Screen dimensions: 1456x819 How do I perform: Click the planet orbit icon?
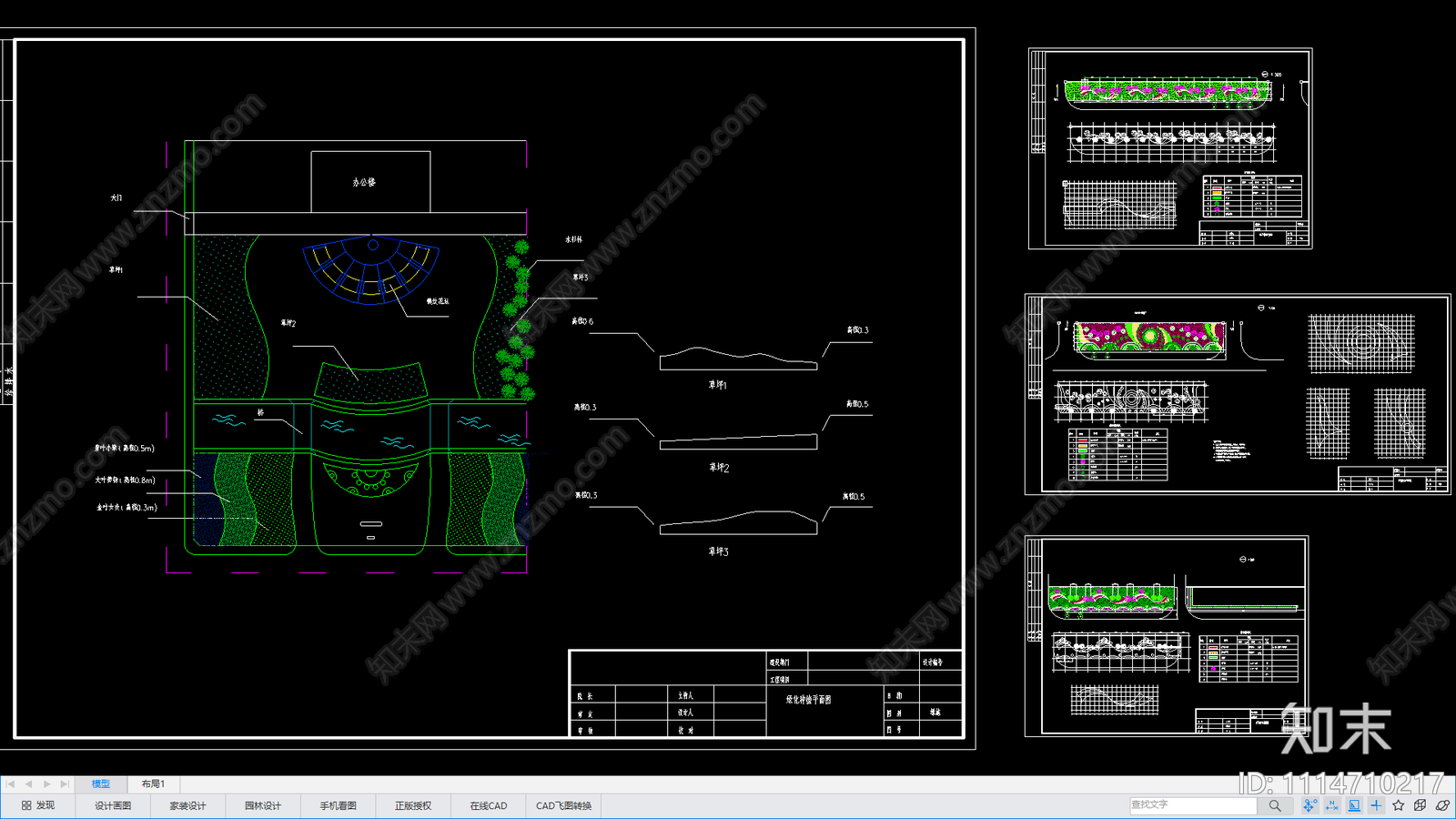tap(1442, 805)
